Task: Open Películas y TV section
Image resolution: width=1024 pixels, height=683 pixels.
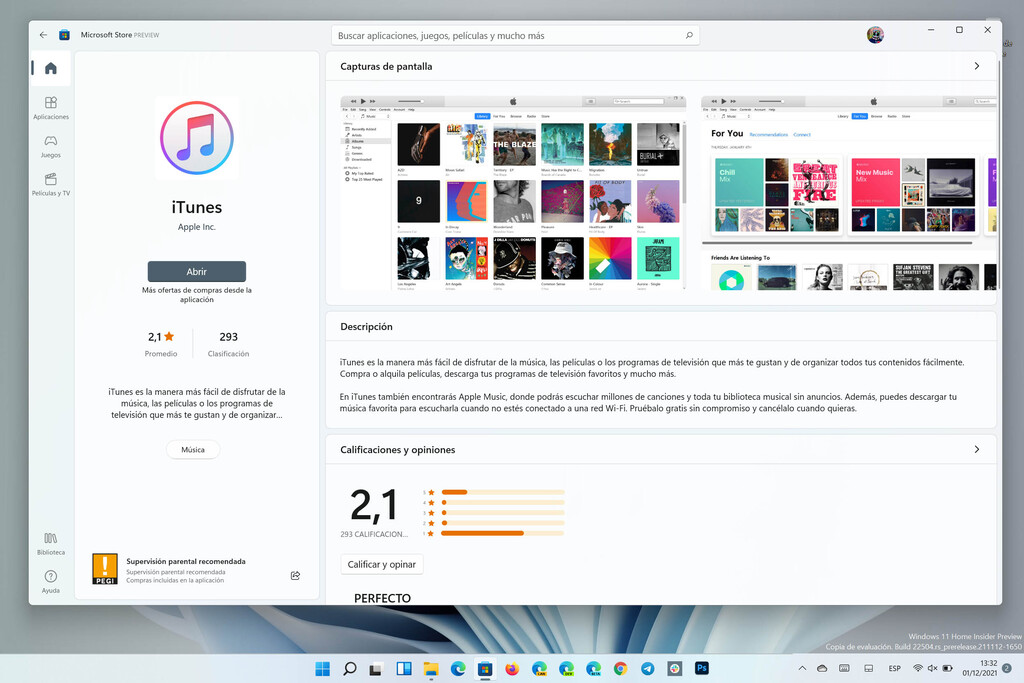Action: [x=51, y=185]
